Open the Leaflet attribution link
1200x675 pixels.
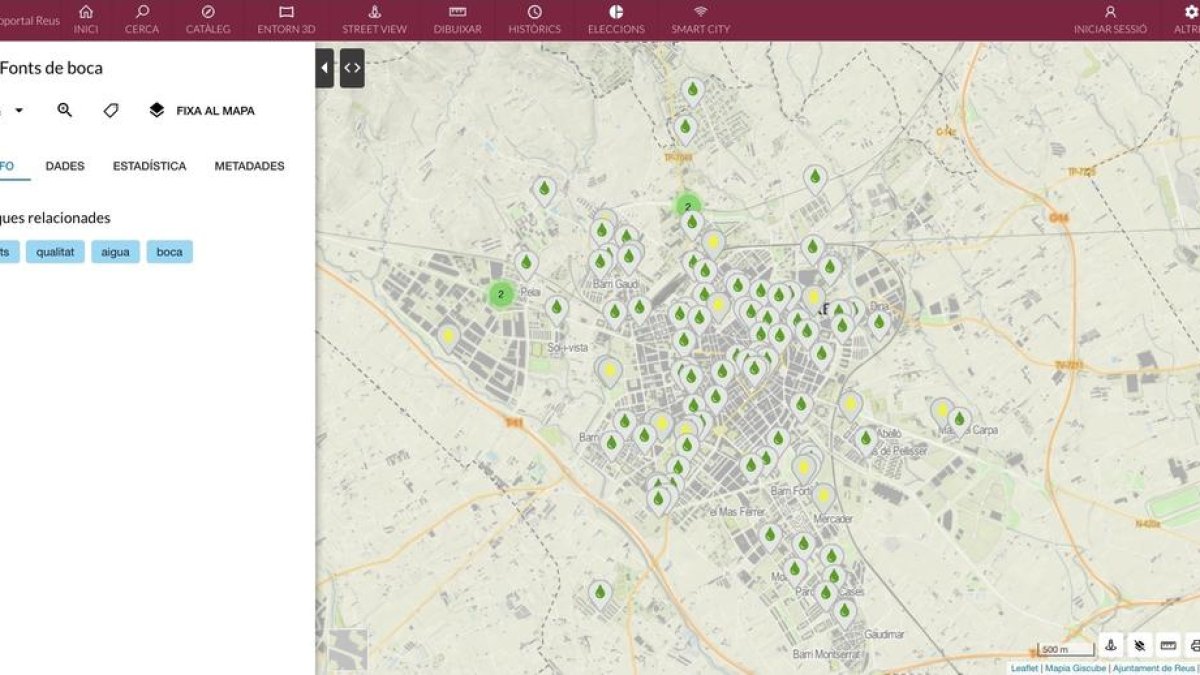(x=1024, y=668)
